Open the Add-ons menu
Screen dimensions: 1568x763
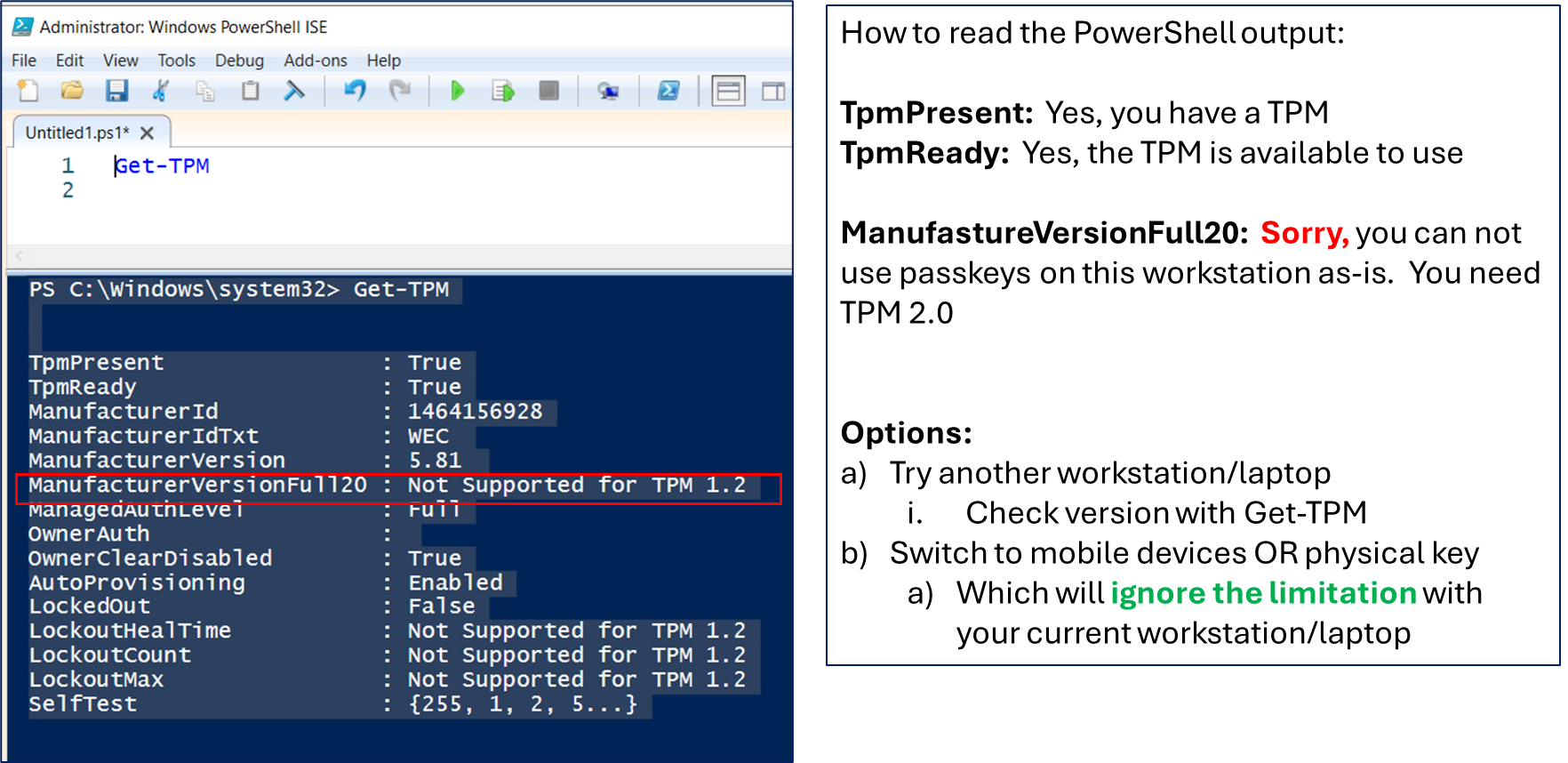click(316, 60)
